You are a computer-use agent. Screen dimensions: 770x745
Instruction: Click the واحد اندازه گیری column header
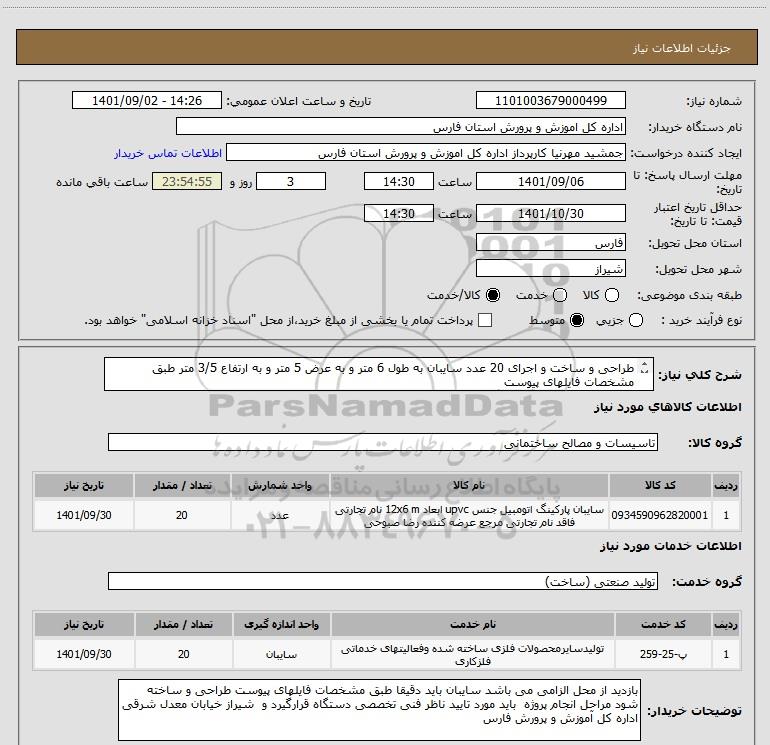pos(281,624)
